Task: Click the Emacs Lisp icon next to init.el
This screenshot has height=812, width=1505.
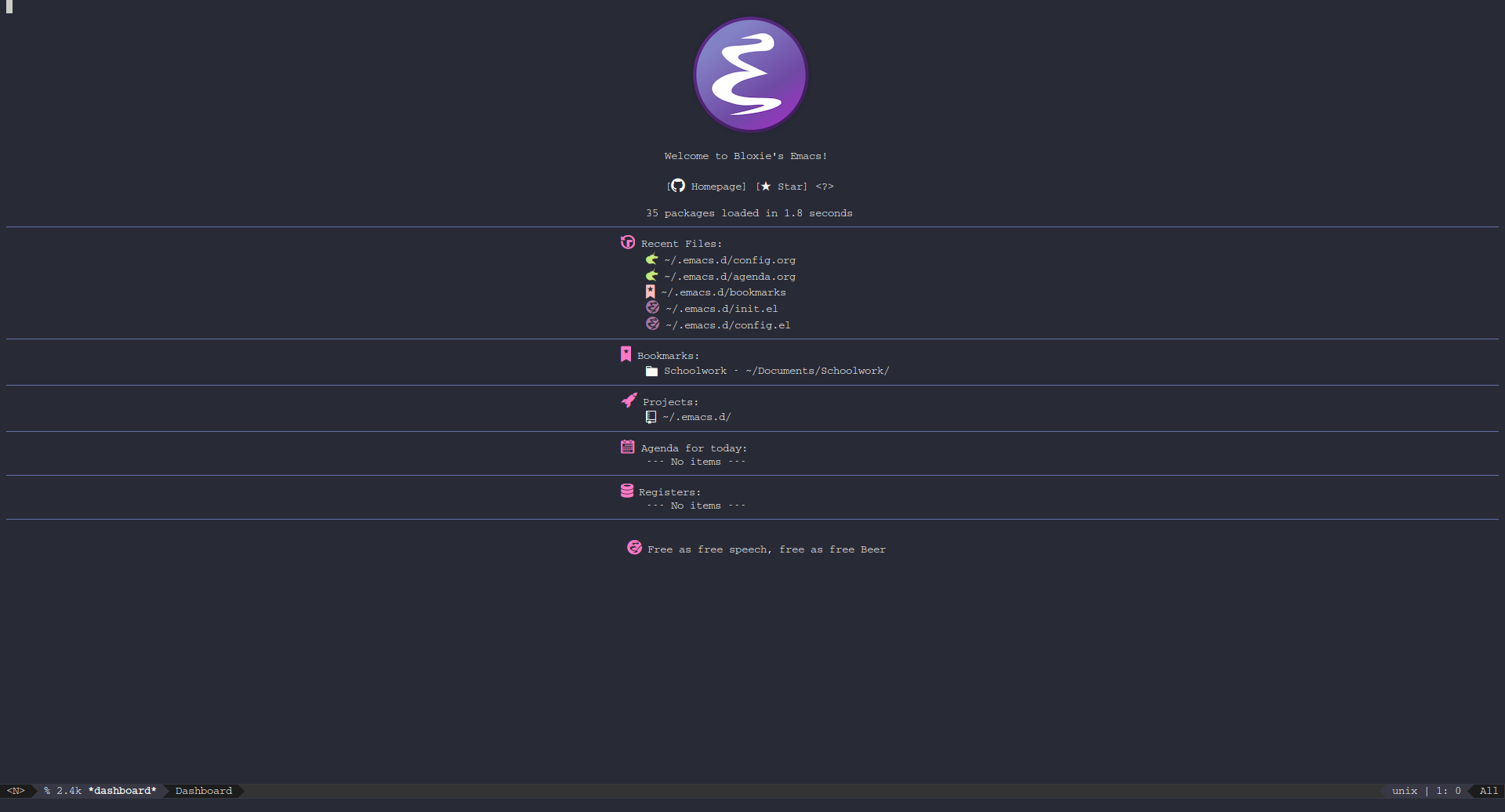Action: [651, 307]
